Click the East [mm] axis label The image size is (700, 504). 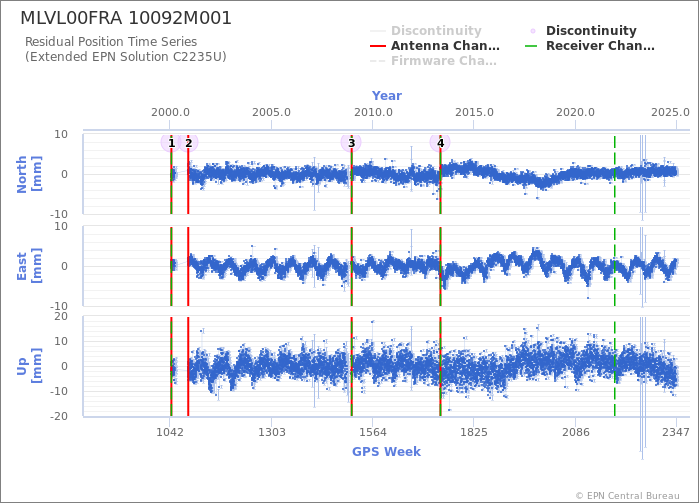tap(29, 266)
